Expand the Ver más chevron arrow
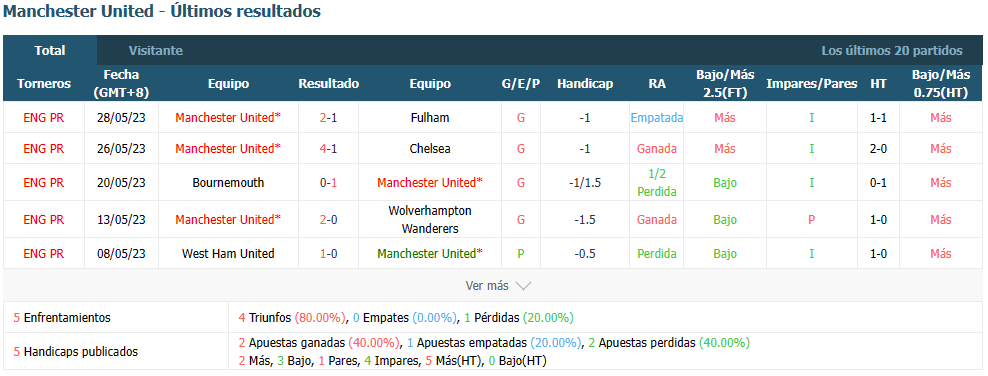Screen dimensions: 988x376 523,286
